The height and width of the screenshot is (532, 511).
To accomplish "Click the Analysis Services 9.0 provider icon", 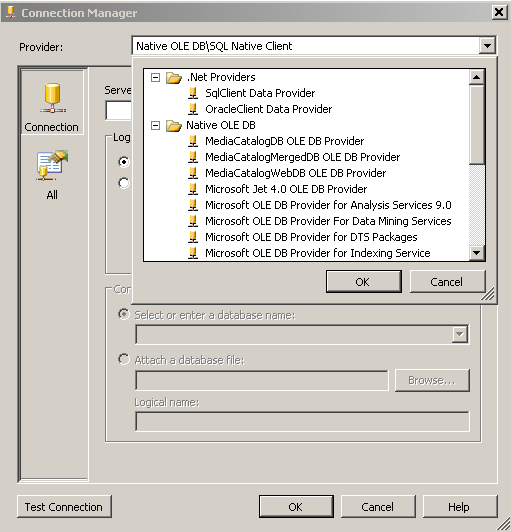I will [x=193, y=205].
